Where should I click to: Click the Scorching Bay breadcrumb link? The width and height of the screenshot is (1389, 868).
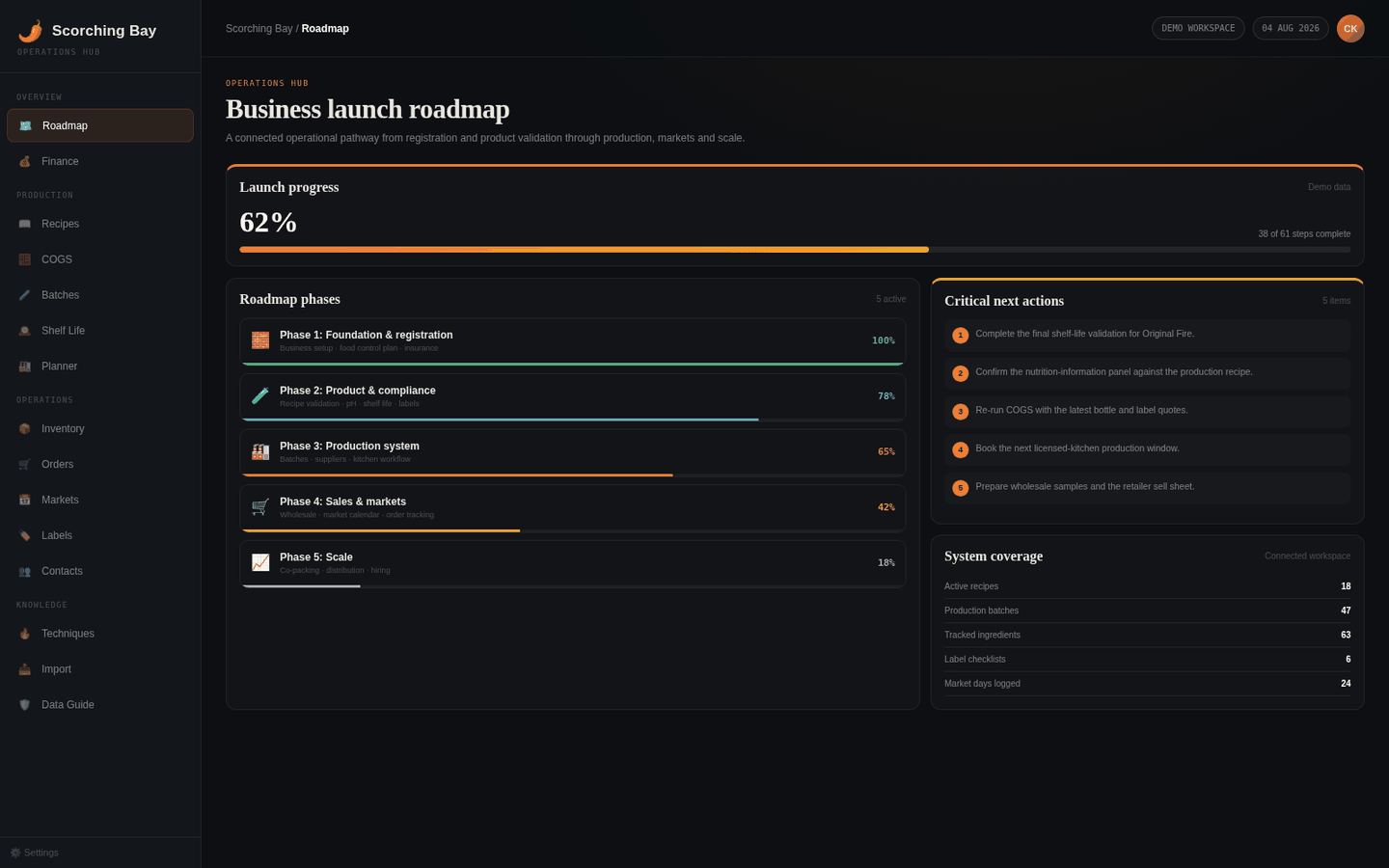(259, 29)
